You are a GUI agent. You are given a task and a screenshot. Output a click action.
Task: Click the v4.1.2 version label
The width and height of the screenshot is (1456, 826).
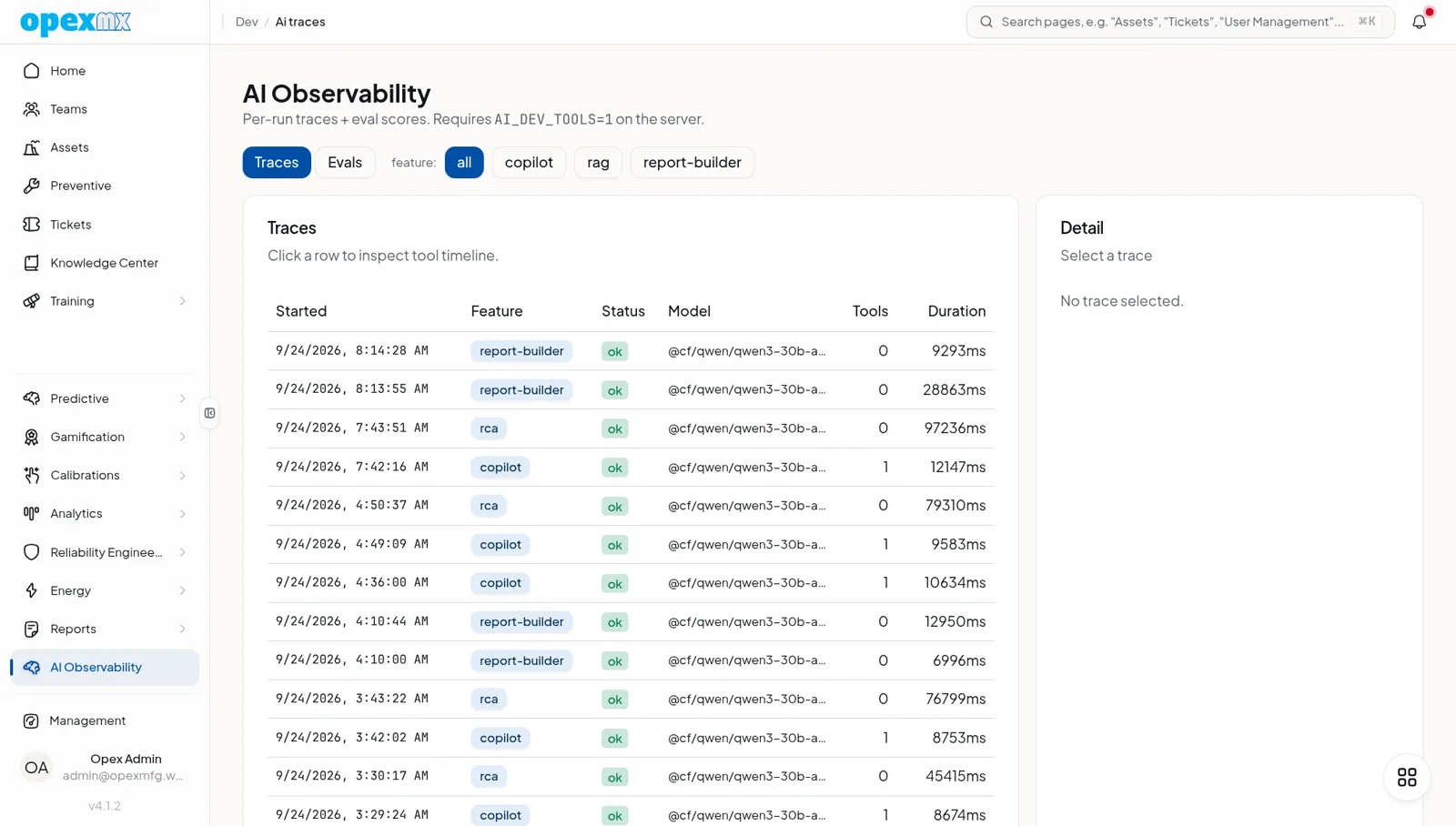point(105,806)
